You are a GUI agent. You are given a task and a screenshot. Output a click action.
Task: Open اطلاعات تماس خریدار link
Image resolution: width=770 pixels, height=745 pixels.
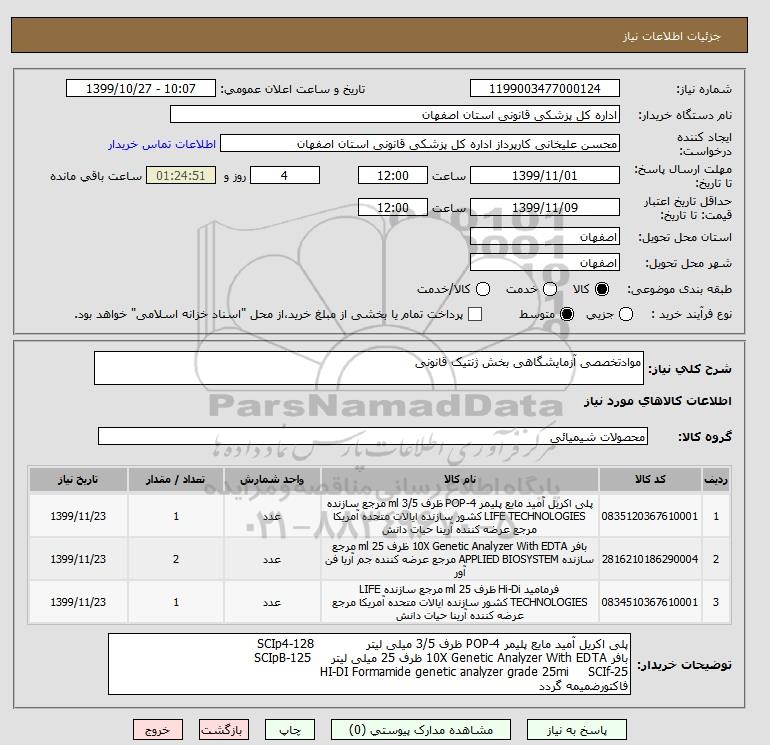point(162,144)
